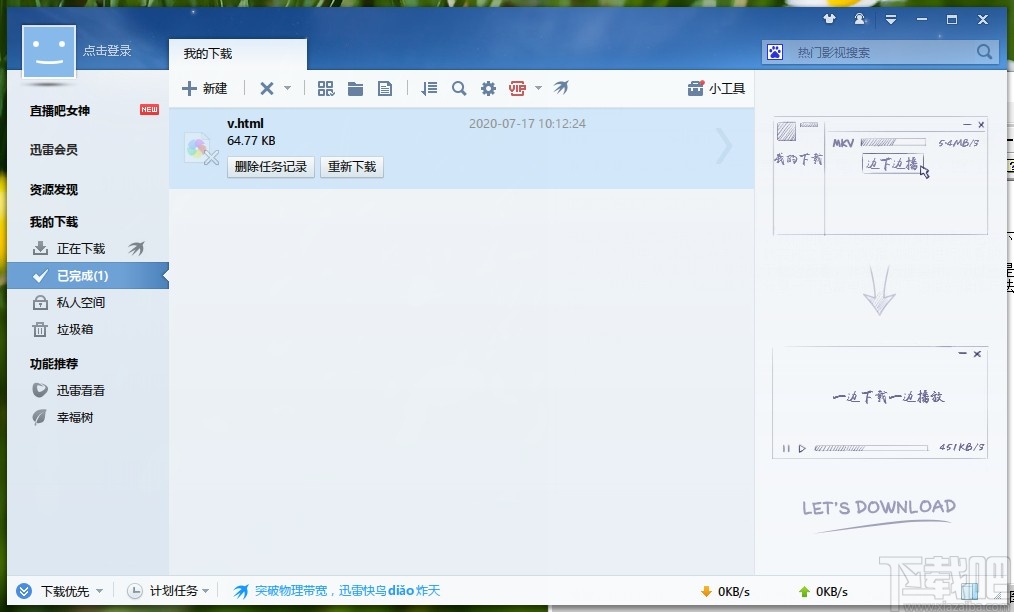The height and width of the screenshot is (612, 1014).
Task: Click the 我的下载 sidebar heading
Action: 54,222
